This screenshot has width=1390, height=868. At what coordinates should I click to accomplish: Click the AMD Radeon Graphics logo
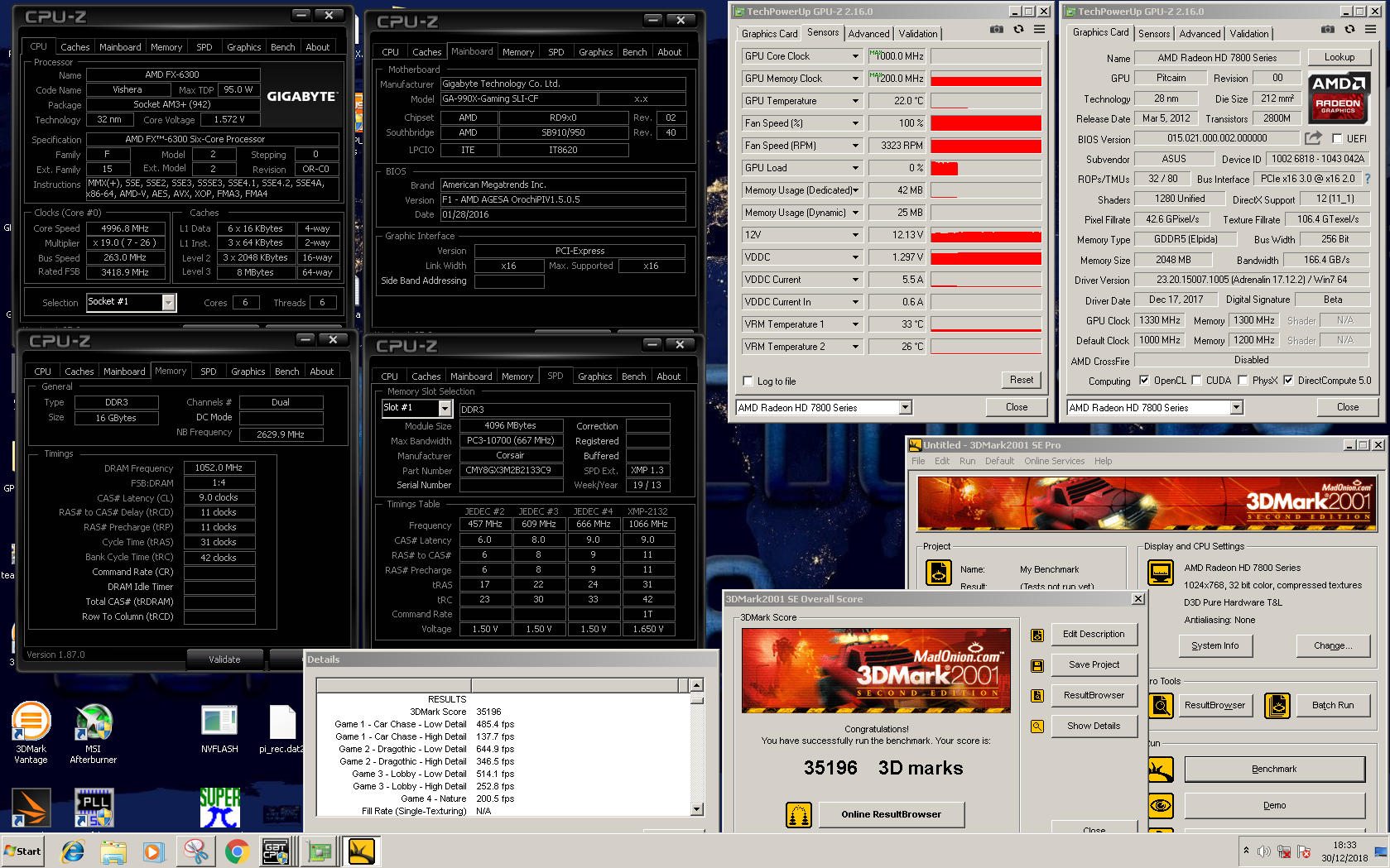[x=1339, y=97]
